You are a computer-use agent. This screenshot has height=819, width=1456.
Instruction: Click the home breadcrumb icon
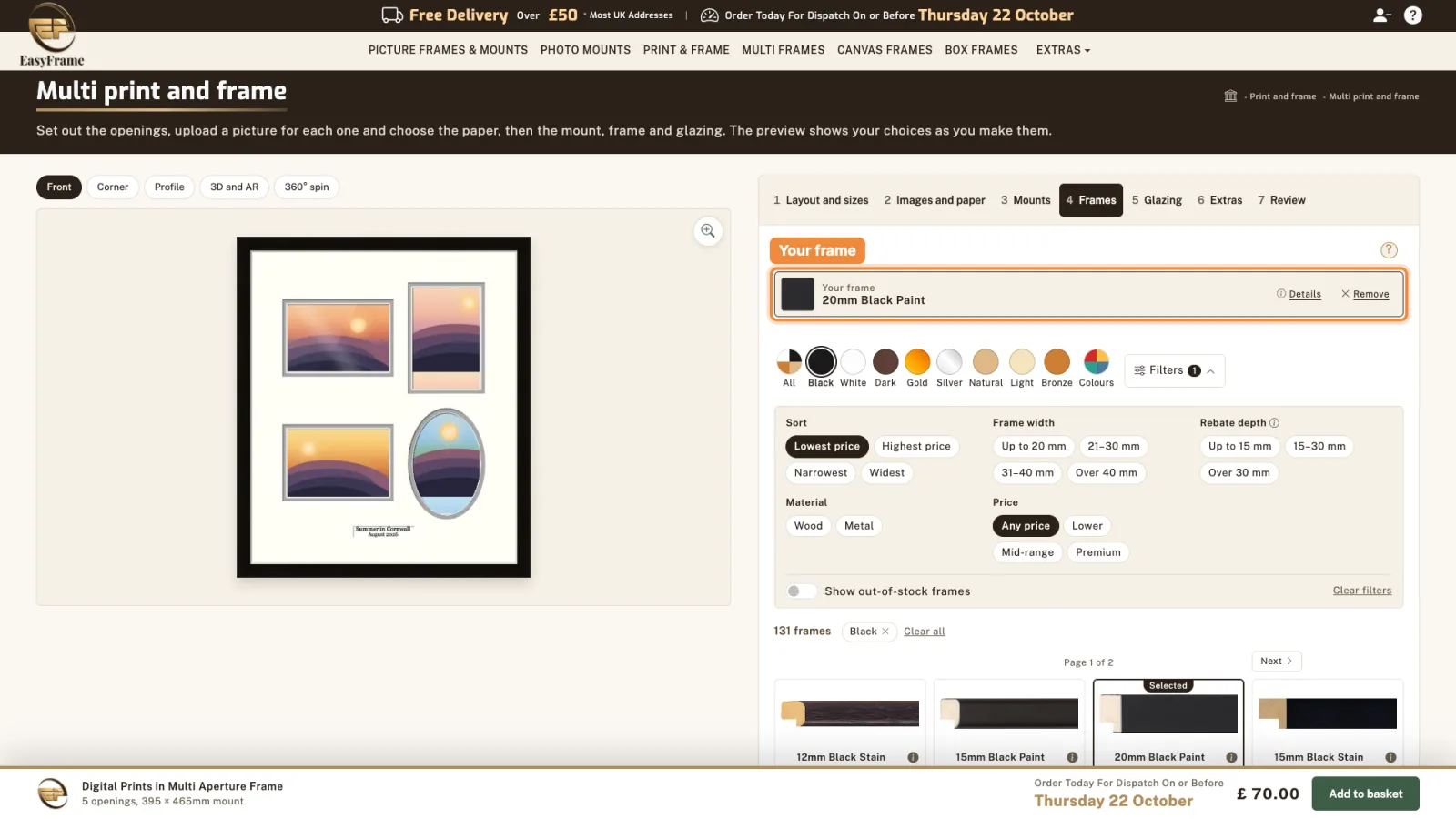coord(1230,96)
